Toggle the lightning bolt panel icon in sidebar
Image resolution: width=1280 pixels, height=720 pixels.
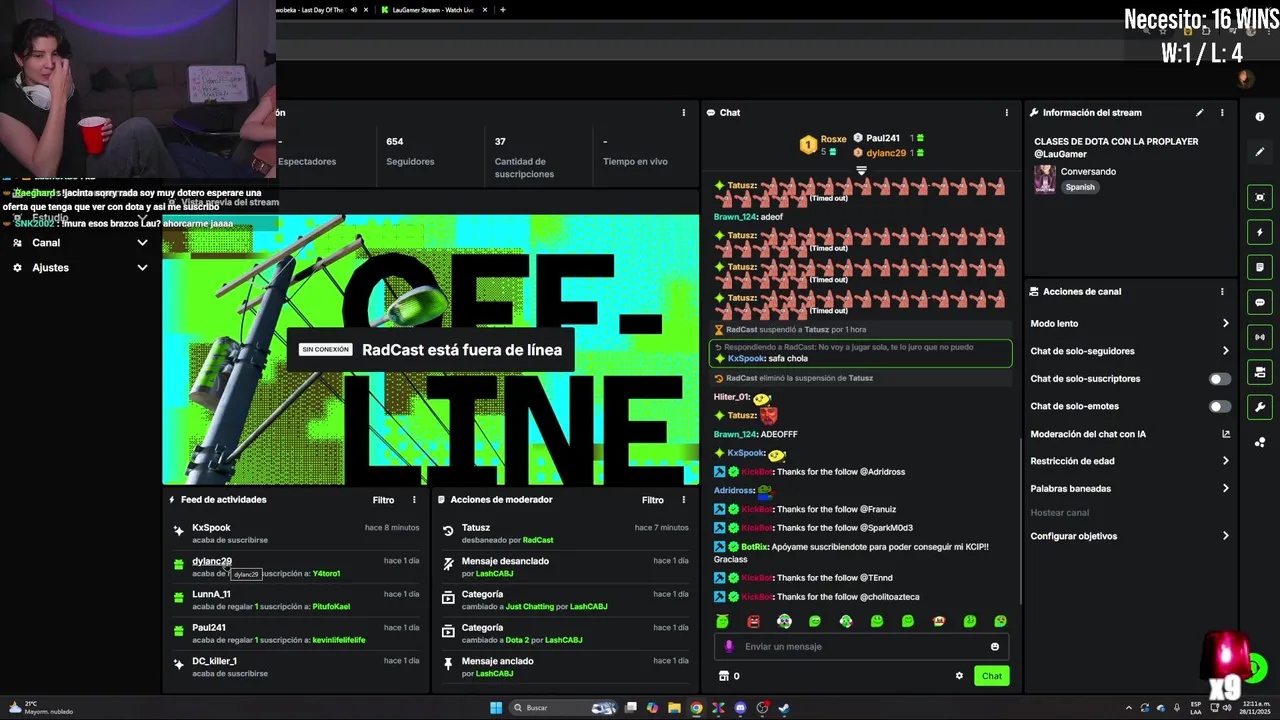(x=1260, y=232)
